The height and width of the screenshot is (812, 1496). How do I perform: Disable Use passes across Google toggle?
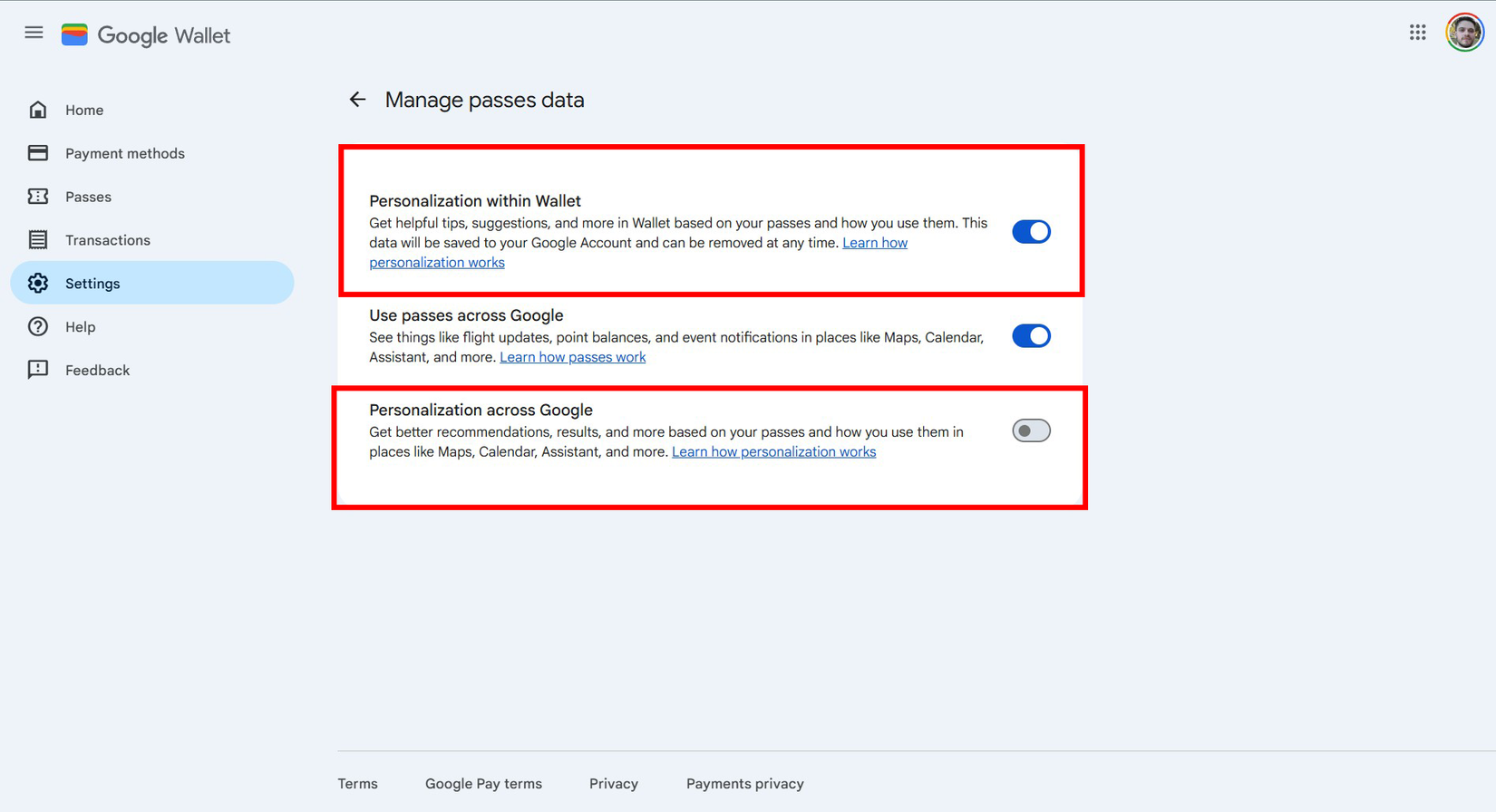[1031, 336]
